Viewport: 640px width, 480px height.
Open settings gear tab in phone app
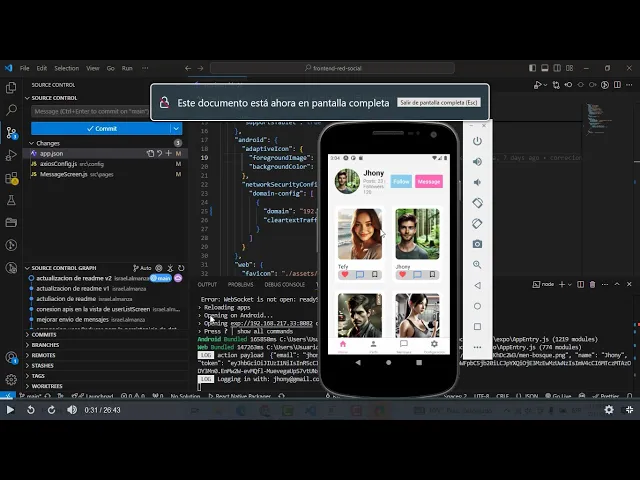[x=434, y=346]
